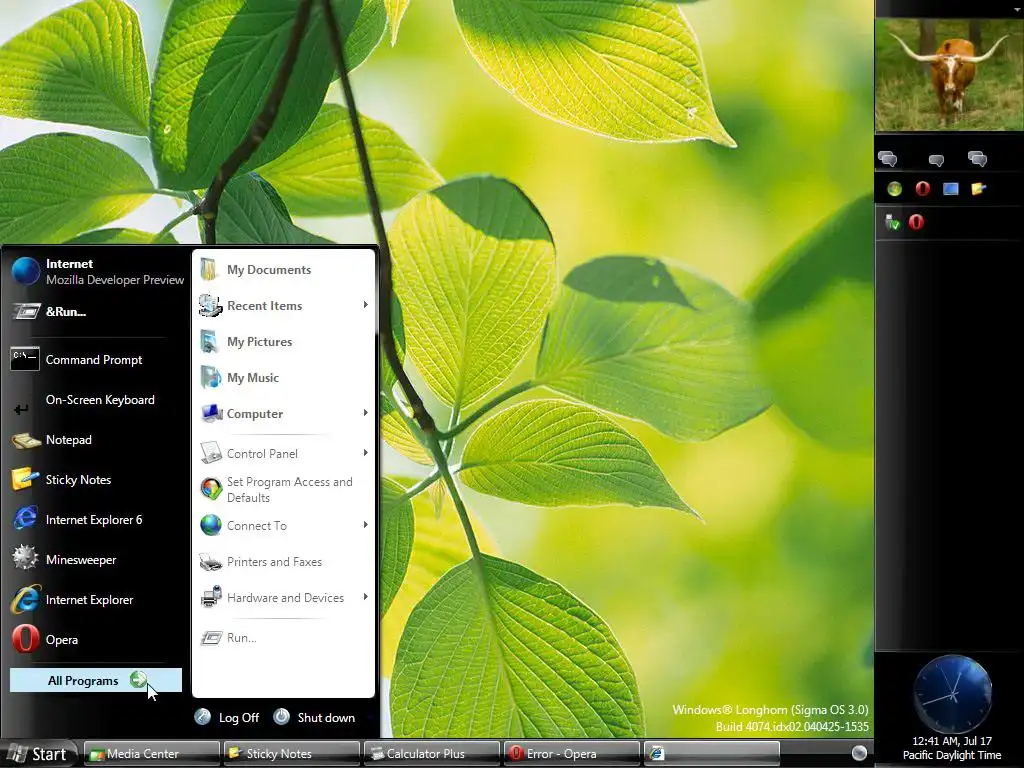Expand the Hardware and Devices submenu arrow

point(366,597)
